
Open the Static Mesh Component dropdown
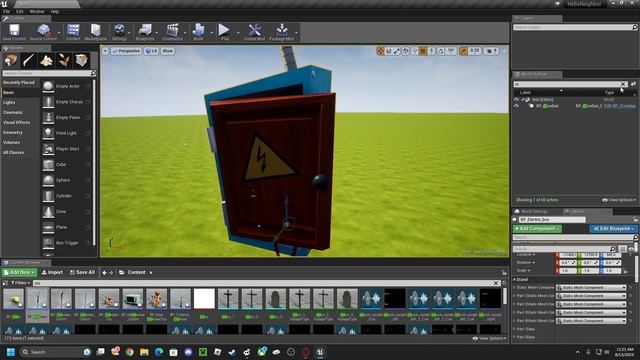591,288
